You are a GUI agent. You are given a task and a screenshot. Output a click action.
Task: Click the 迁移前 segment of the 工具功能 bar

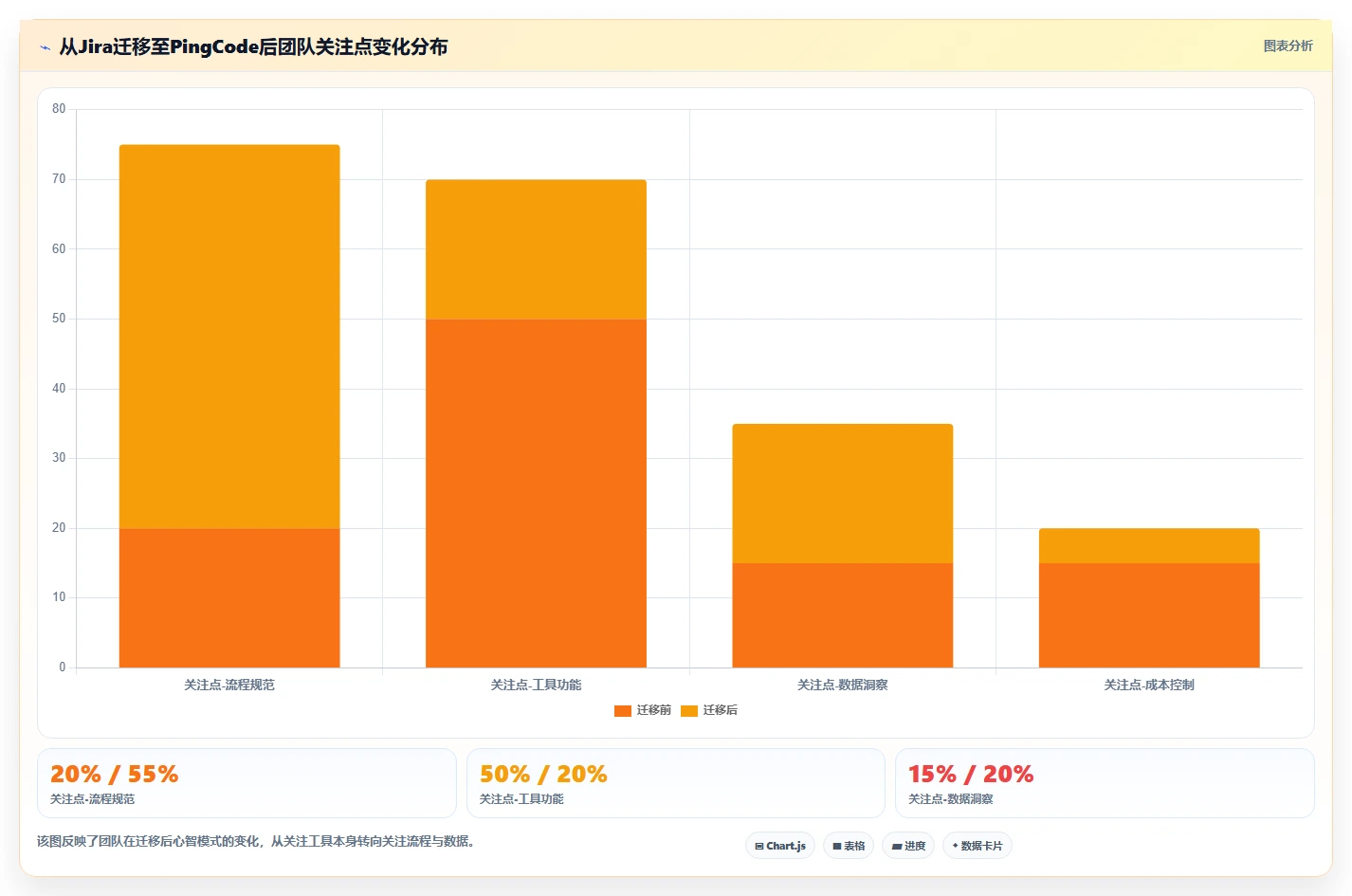tap(536, 493)
